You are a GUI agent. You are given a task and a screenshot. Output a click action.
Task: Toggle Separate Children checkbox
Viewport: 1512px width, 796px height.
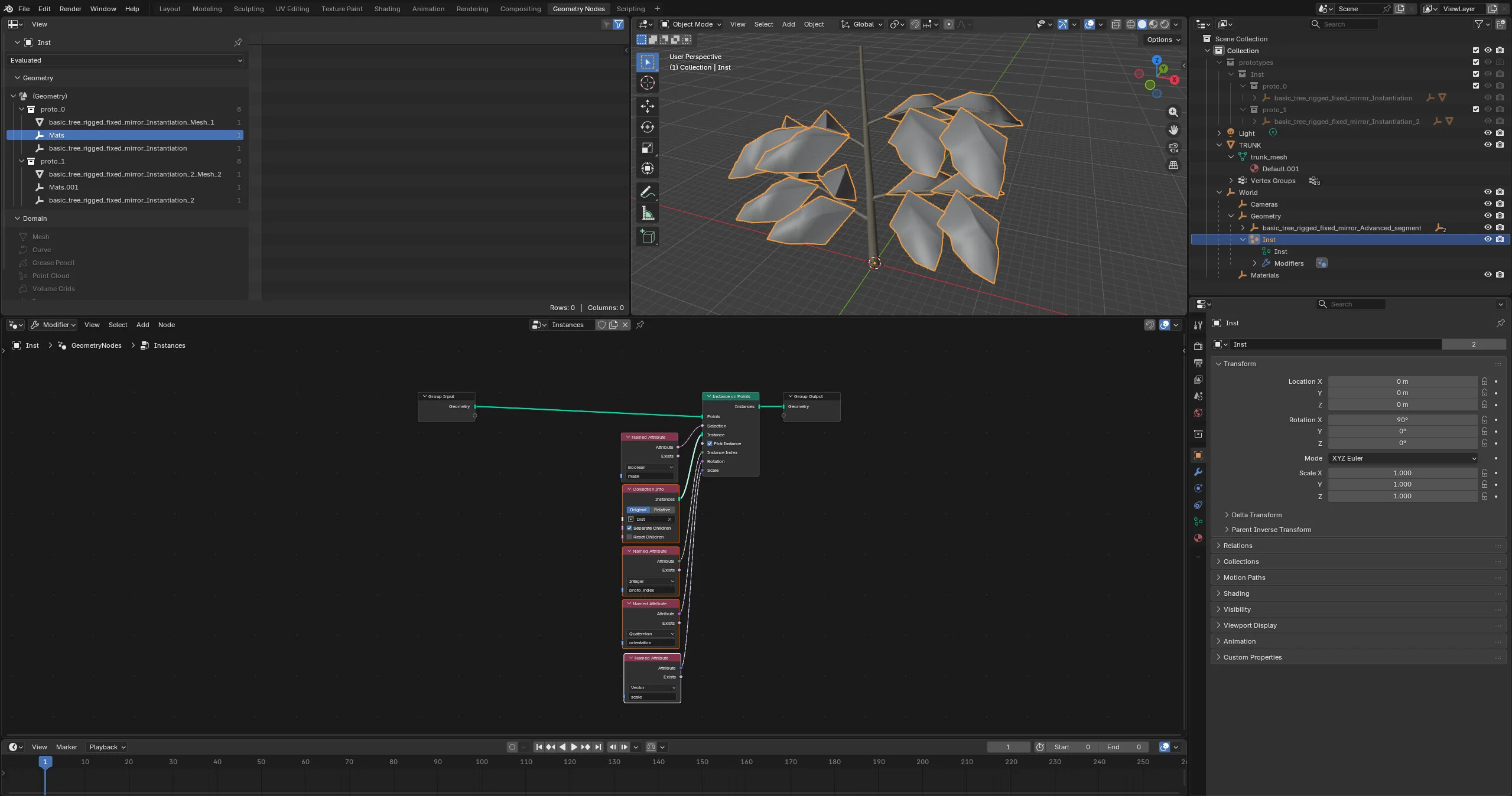(629, 528)
